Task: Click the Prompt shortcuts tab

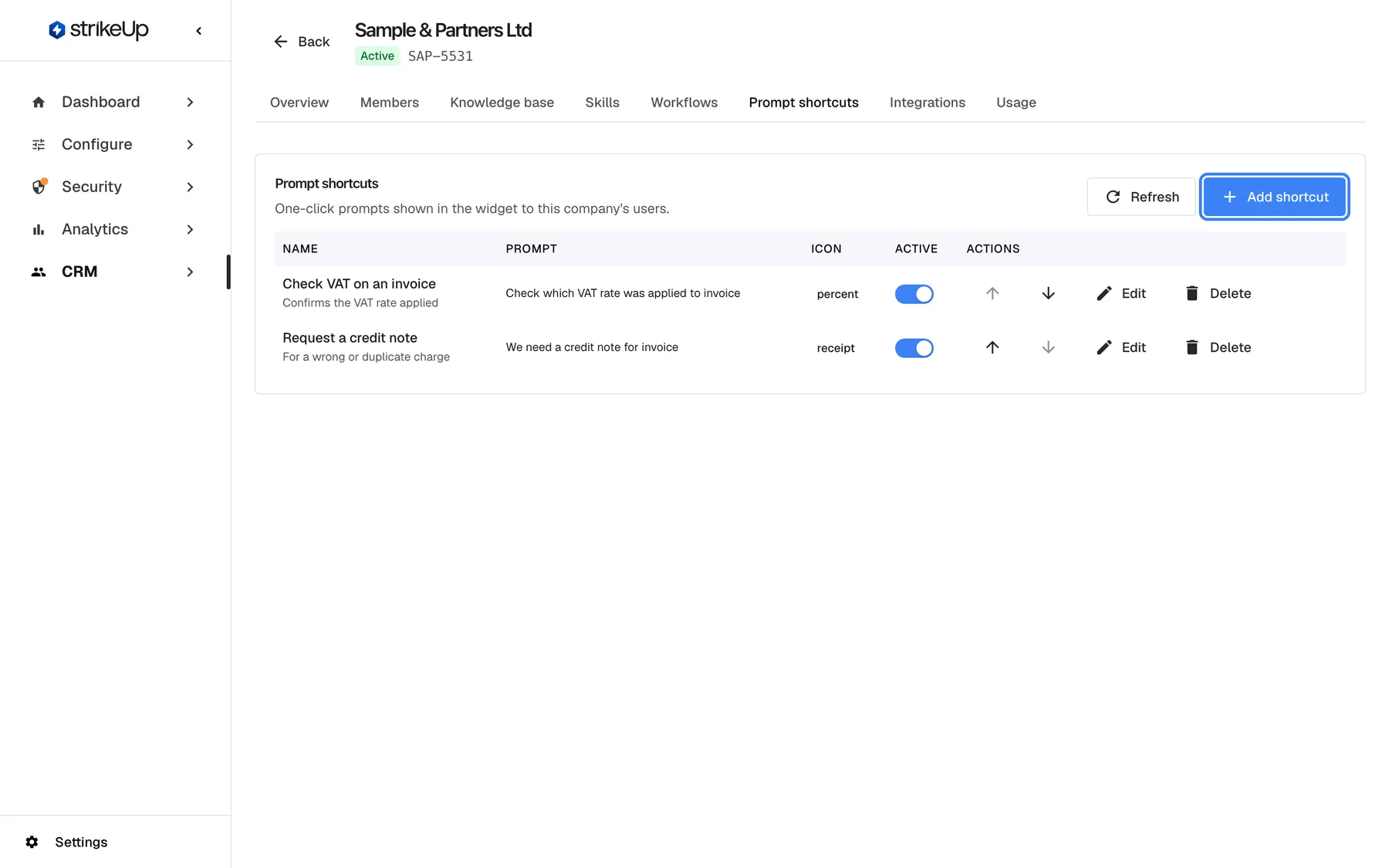Action: tap(804, 103)
